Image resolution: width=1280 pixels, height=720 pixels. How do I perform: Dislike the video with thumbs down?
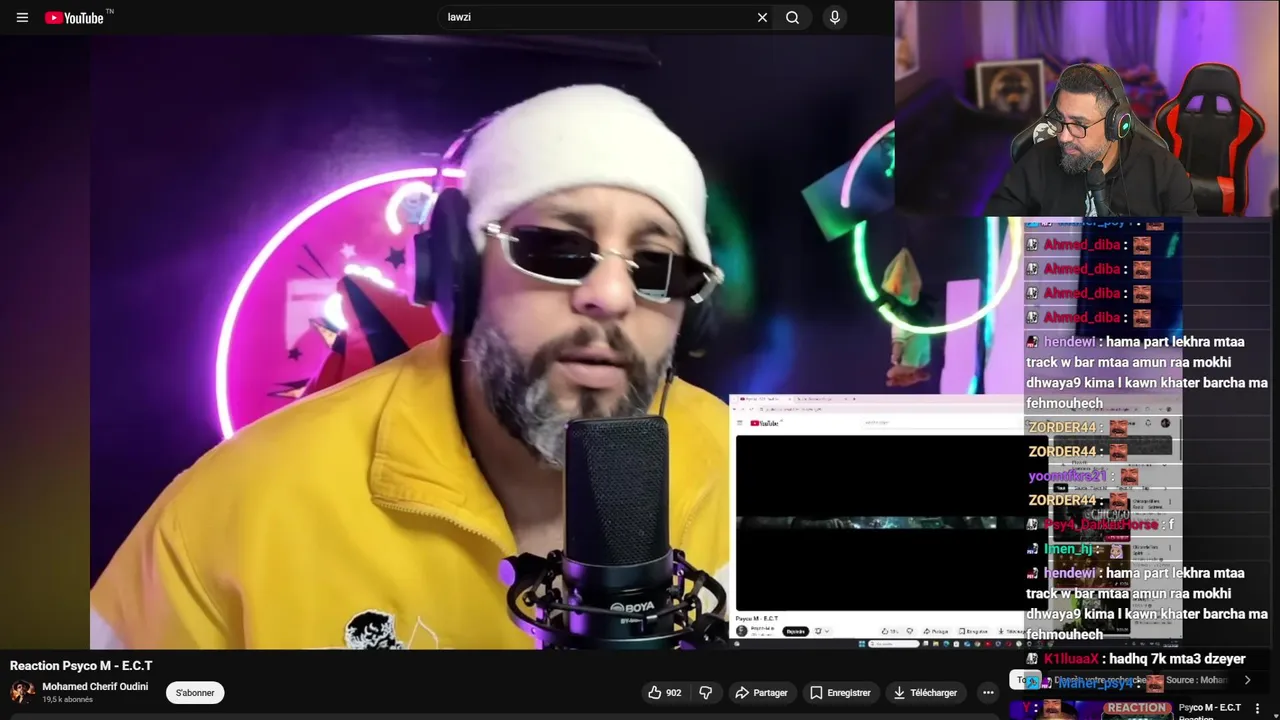click(706, 692)
